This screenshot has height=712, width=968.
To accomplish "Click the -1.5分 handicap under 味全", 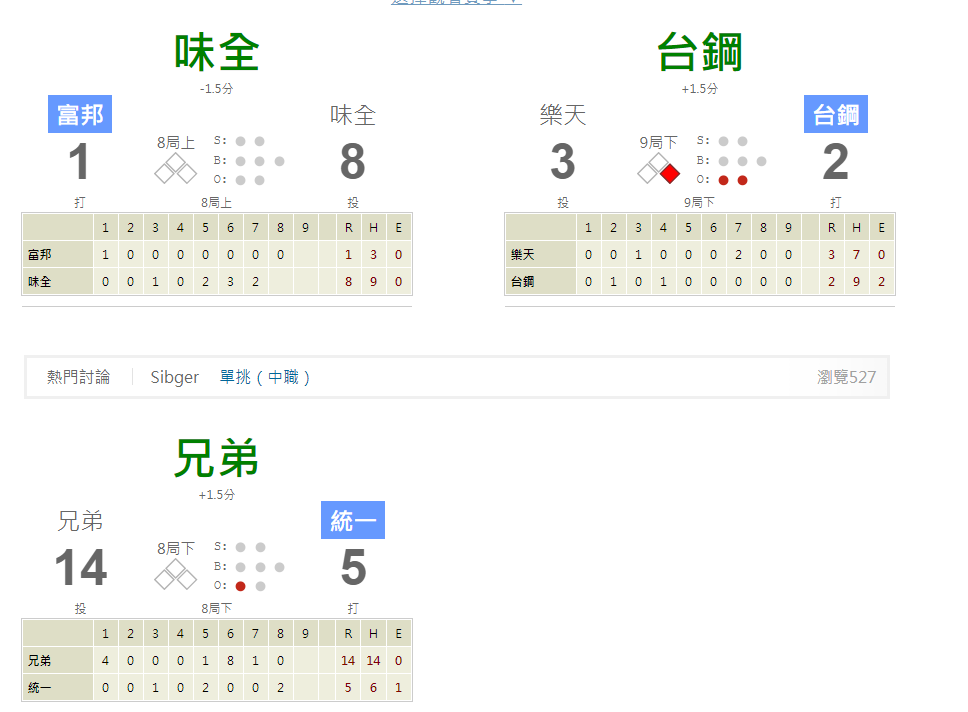I will (217, 89).
